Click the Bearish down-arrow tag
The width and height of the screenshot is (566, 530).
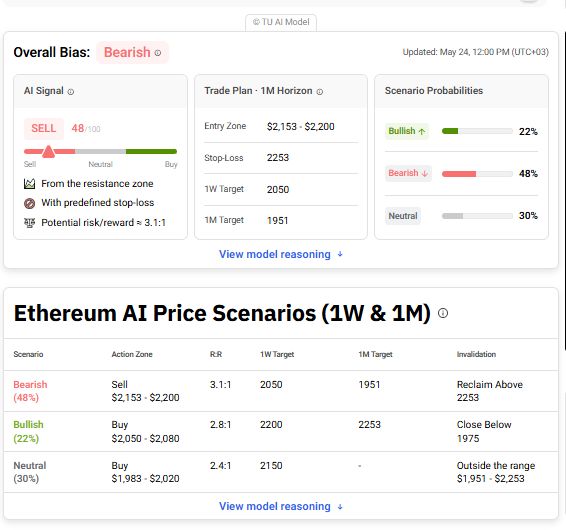click(x=408, y=173)
